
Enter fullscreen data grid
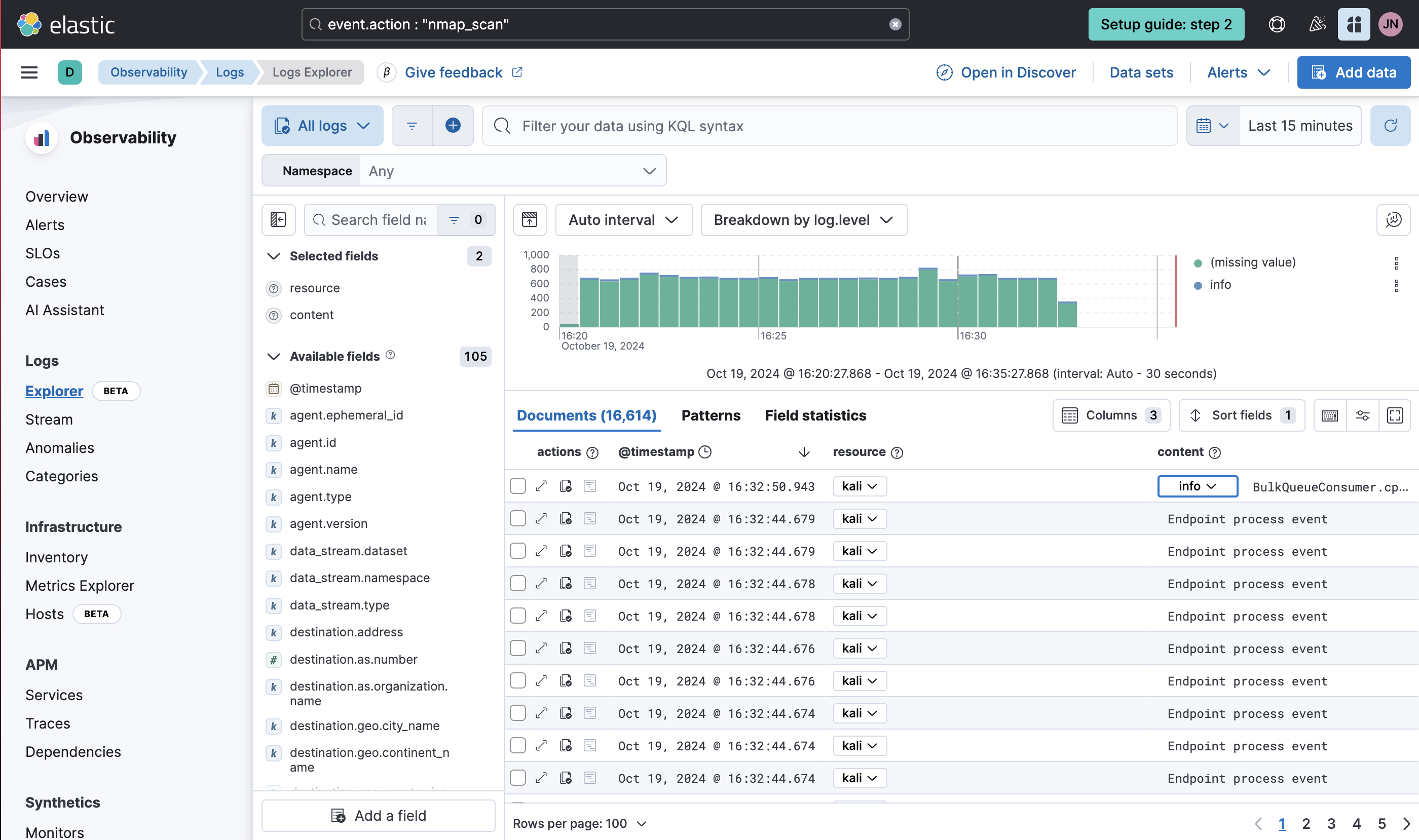[x=1394, y=415]
